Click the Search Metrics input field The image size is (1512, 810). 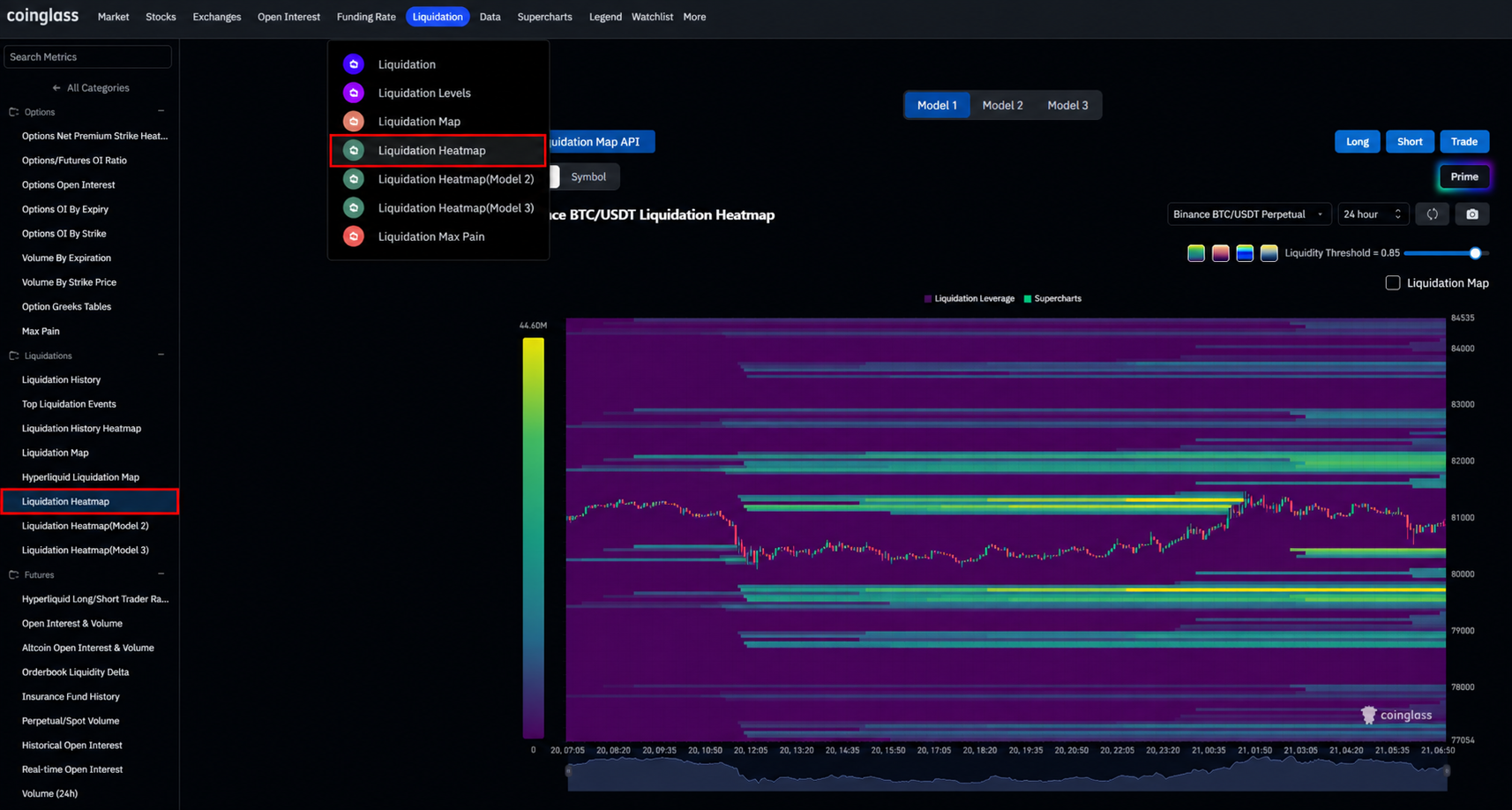pyautogui.click(x=87, y=57)
